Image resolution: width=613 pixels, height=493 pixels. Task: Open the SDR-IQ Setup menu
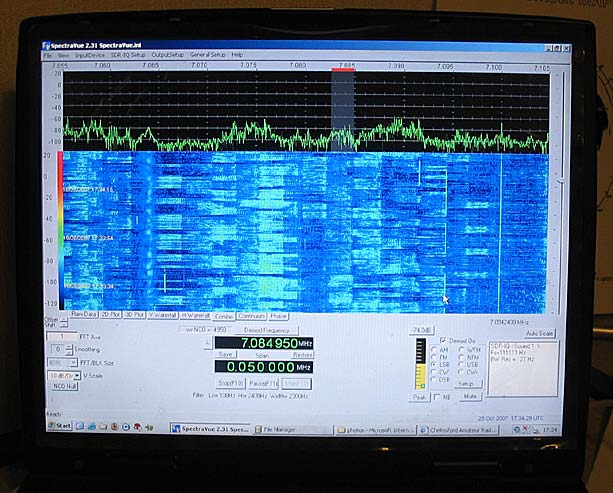[x=128, y=55]
